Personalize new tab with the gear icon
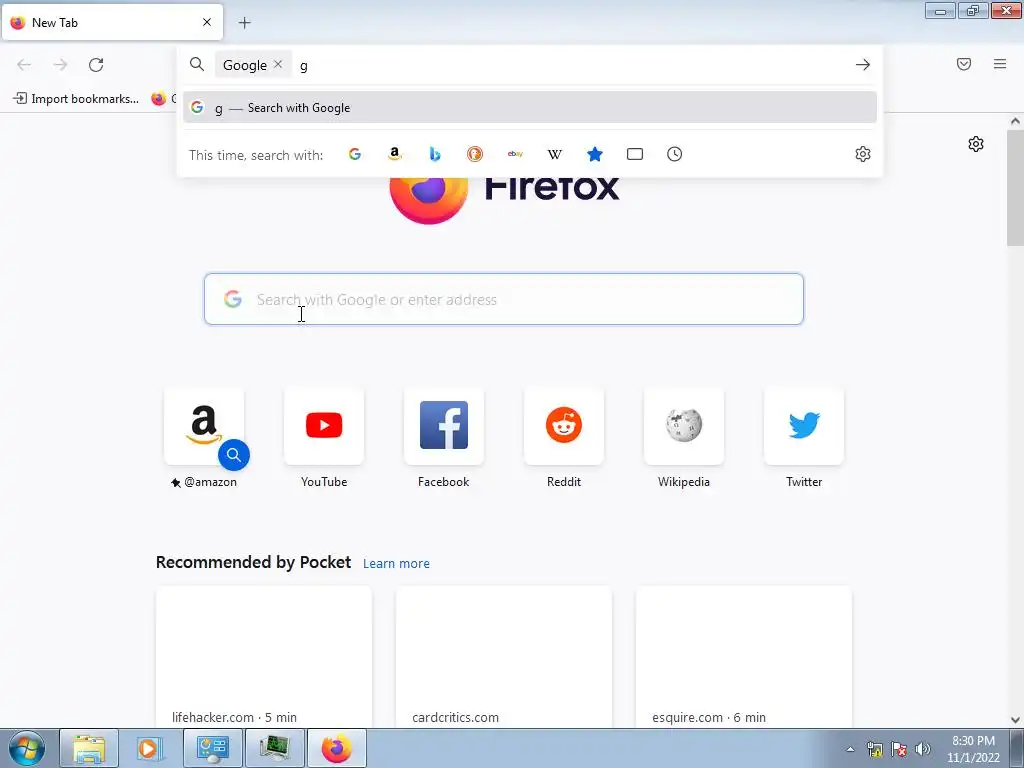1024x768 pixels. [x=976, y=144]
